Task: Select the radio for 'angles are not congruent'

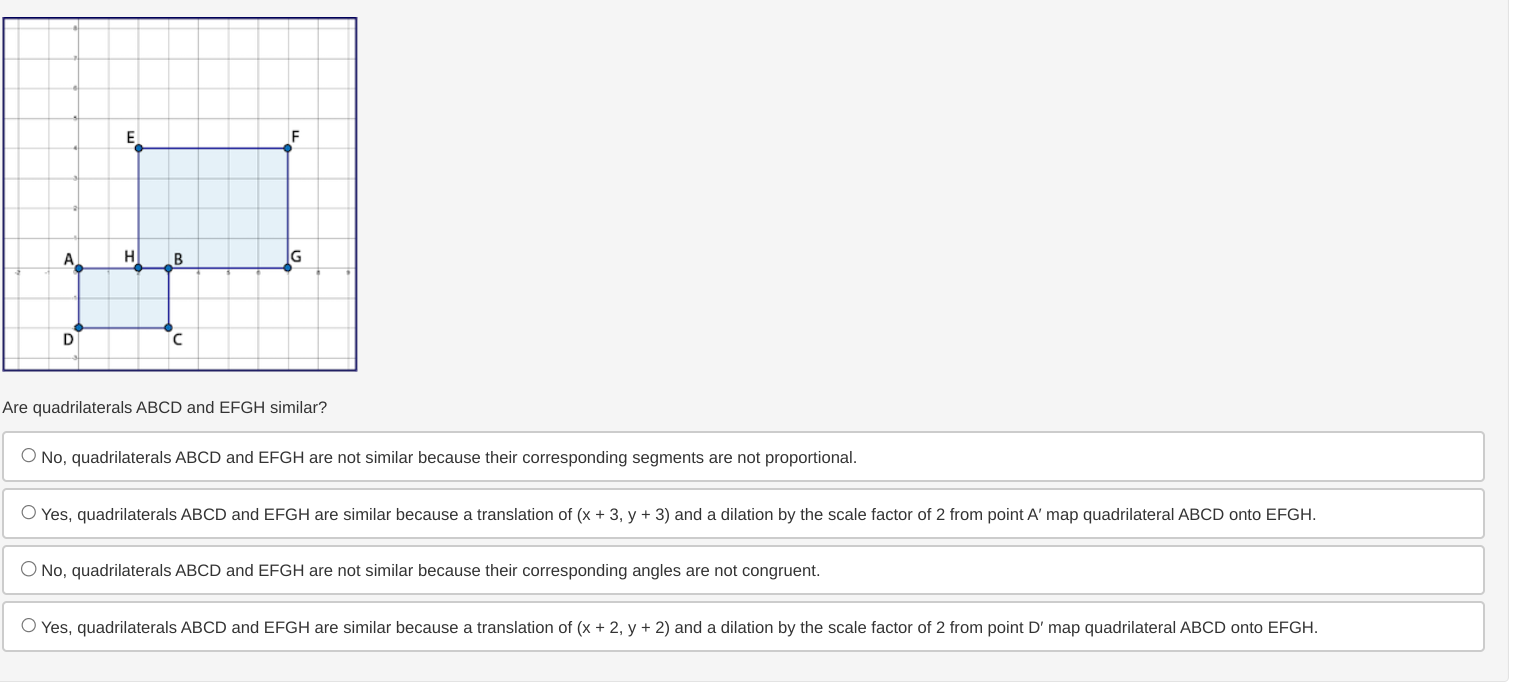Action: coord(28,567)
